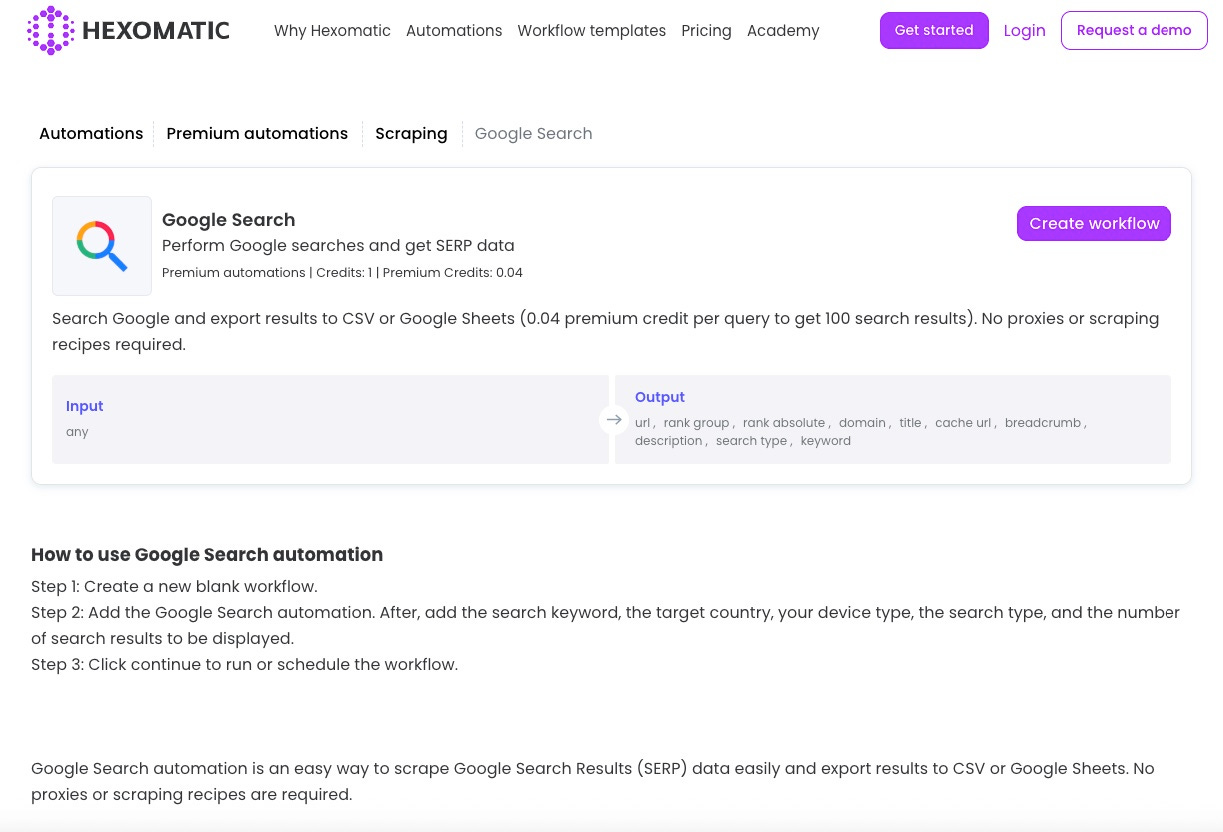Click the 'cache url' output field
1223x832 pixels.
pos(962,423)
